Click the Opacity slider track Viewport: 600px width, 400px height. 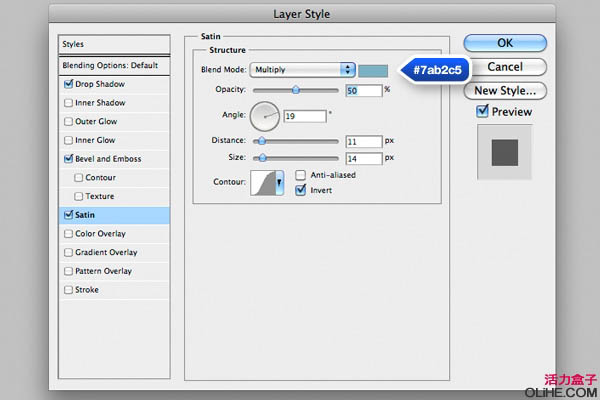click(295, 90)
